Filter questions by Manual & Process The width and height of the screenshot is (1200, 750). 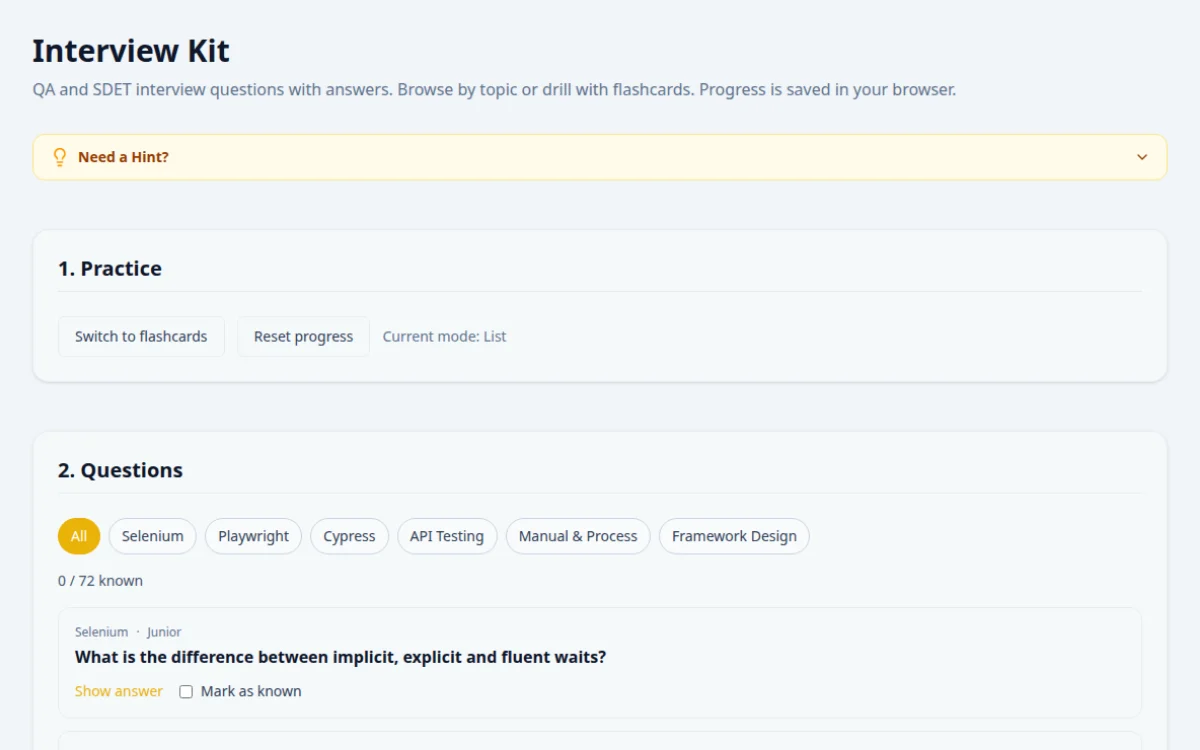[578, 536]
